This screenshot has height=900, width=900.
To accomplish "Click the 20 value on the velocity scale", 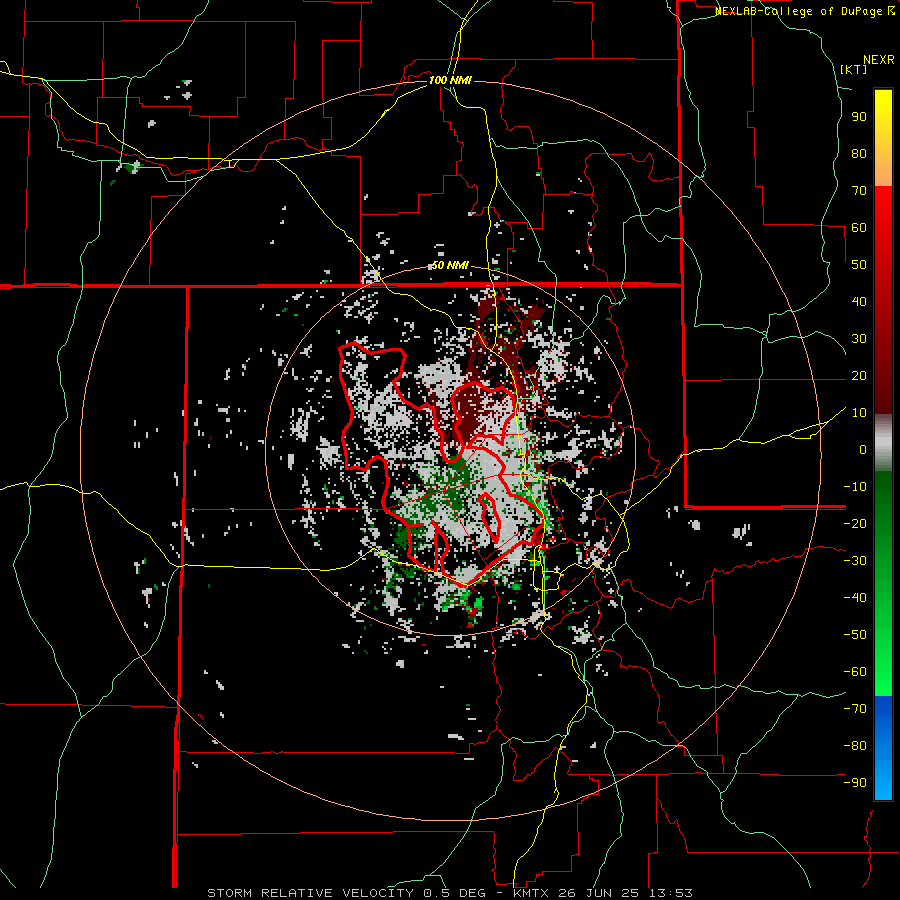I will pyautogui.click(x=859, y=375).
